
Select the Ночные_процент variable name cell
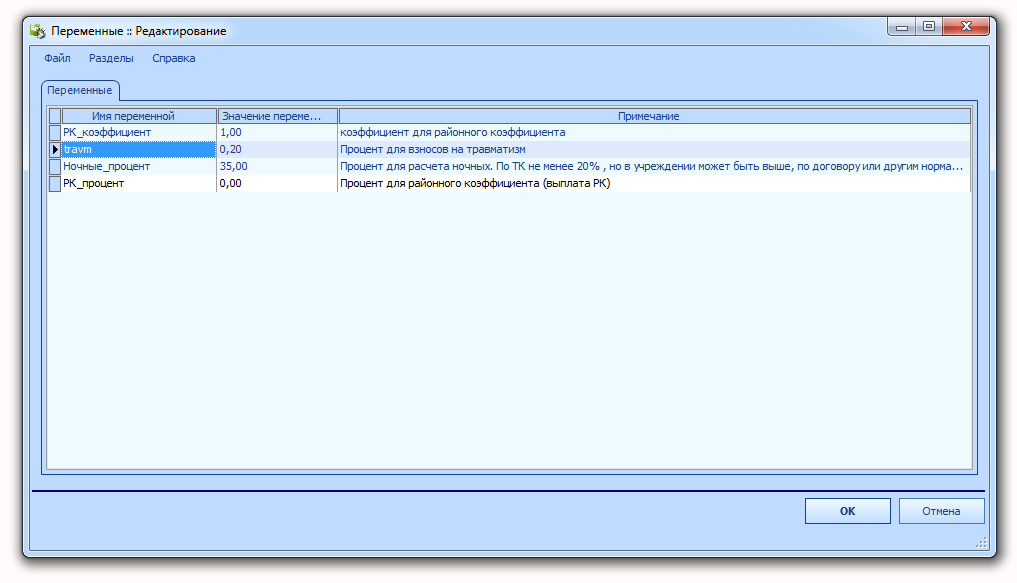(139, 166)
